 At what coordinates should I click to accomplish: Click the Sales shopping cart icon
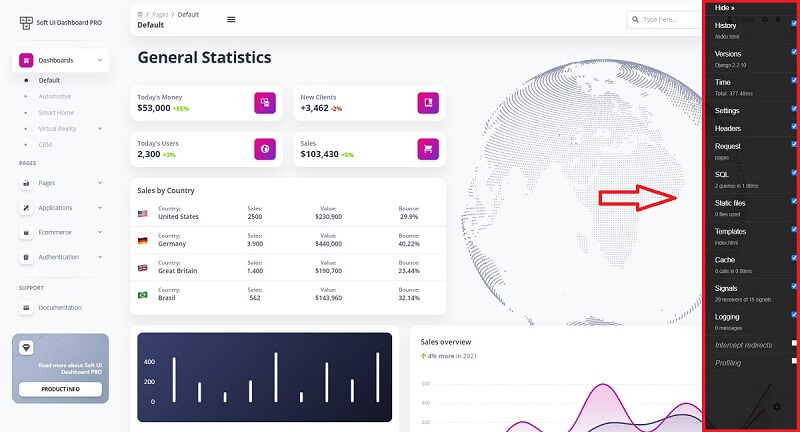(x=428, y=149)
